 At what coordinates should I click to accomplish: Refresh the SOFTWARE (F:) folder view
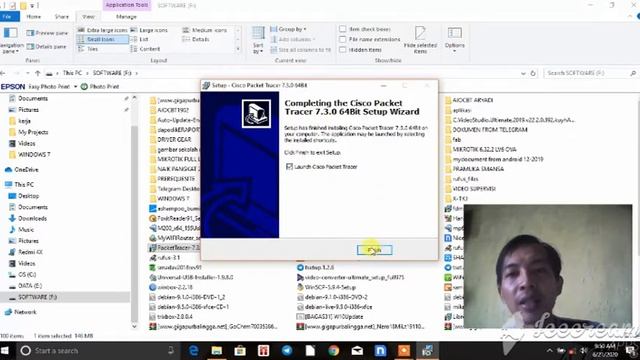point(533,73)
